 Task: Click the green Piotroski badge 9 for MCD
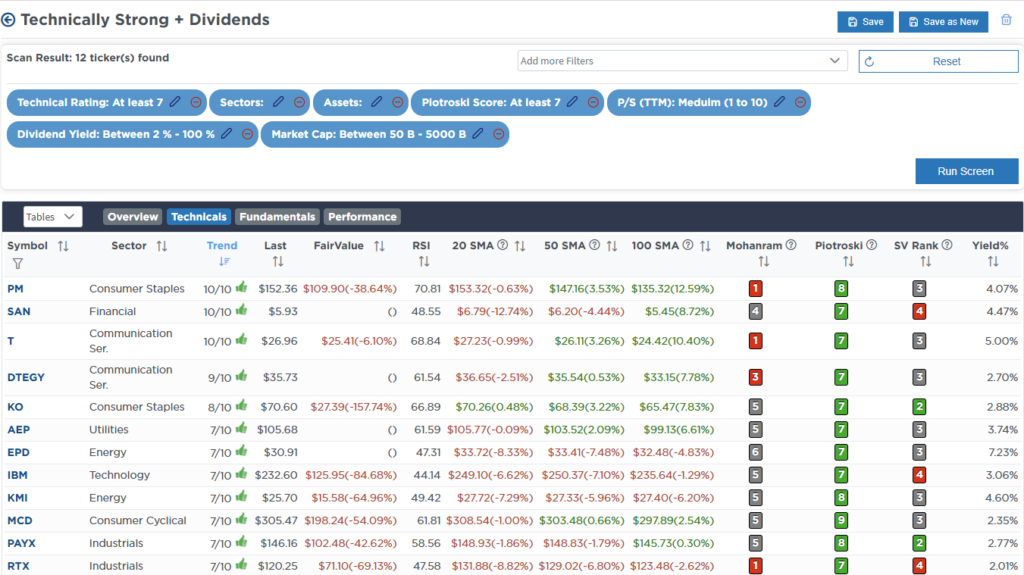841,520
